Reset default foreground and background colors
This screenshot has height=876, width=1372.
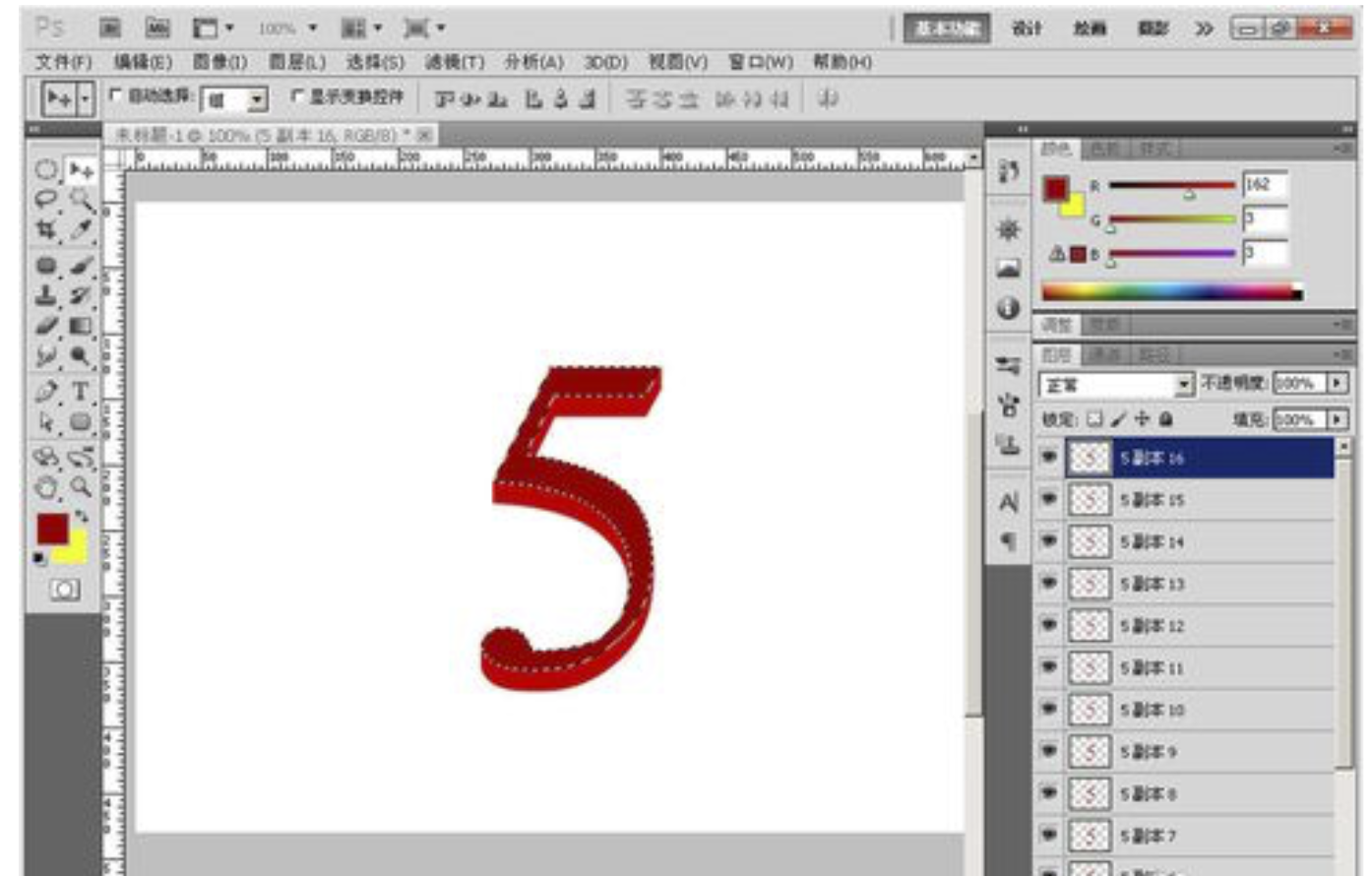pos(39,558)
